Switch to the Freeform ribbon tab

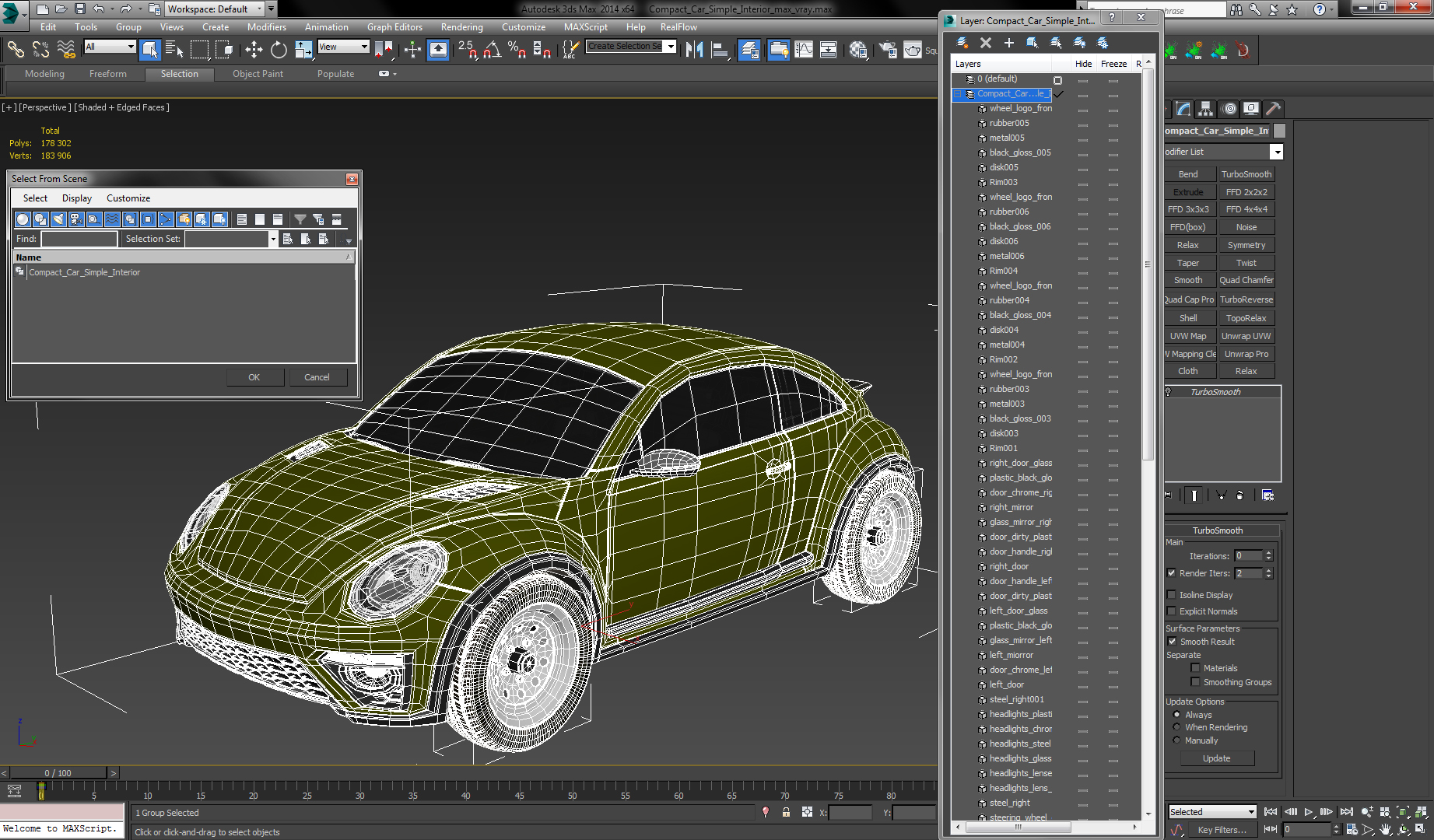[108, 74]
